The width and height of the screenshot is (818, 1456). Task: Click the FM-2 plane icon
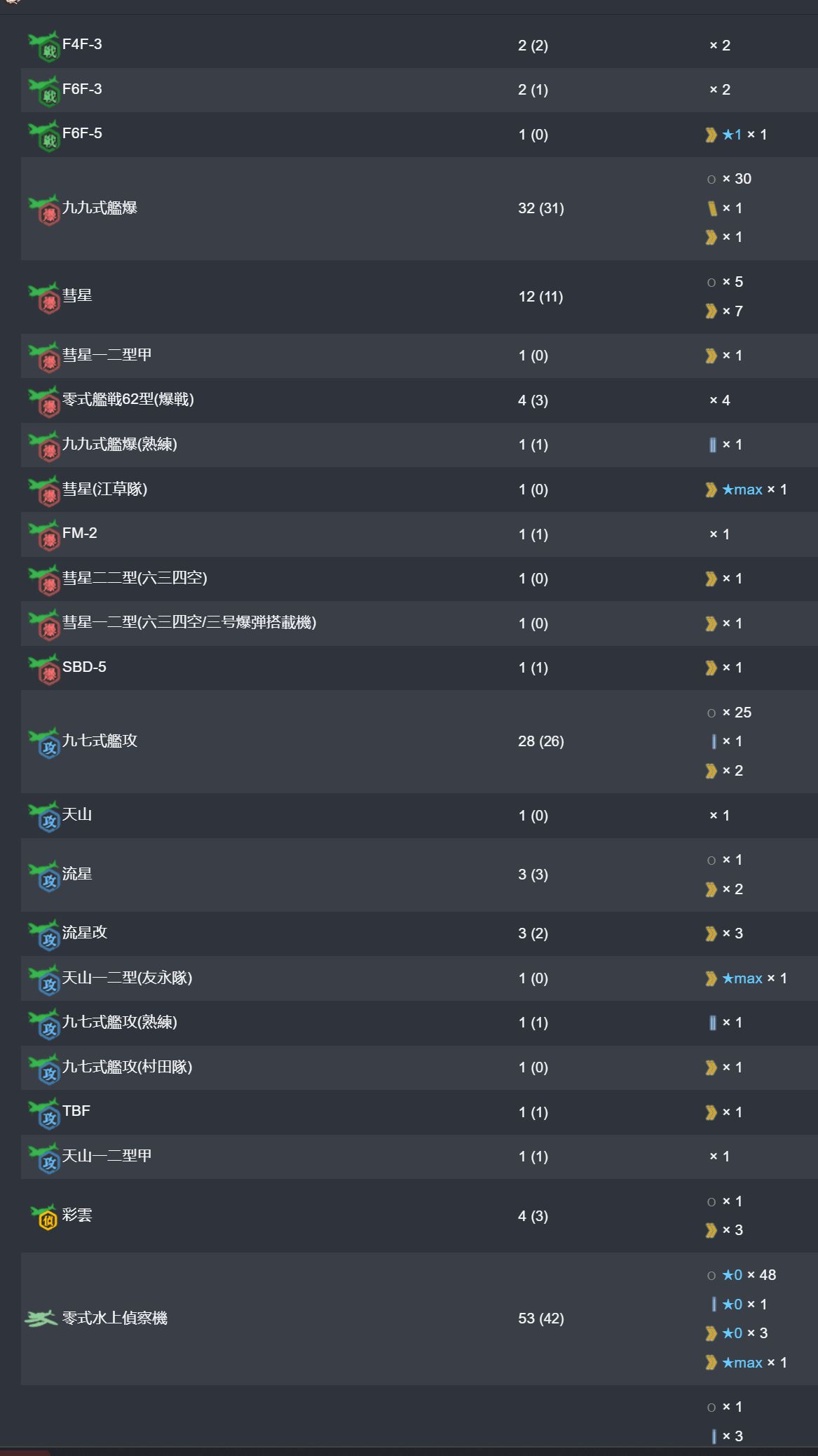click(x=43, y=536)
